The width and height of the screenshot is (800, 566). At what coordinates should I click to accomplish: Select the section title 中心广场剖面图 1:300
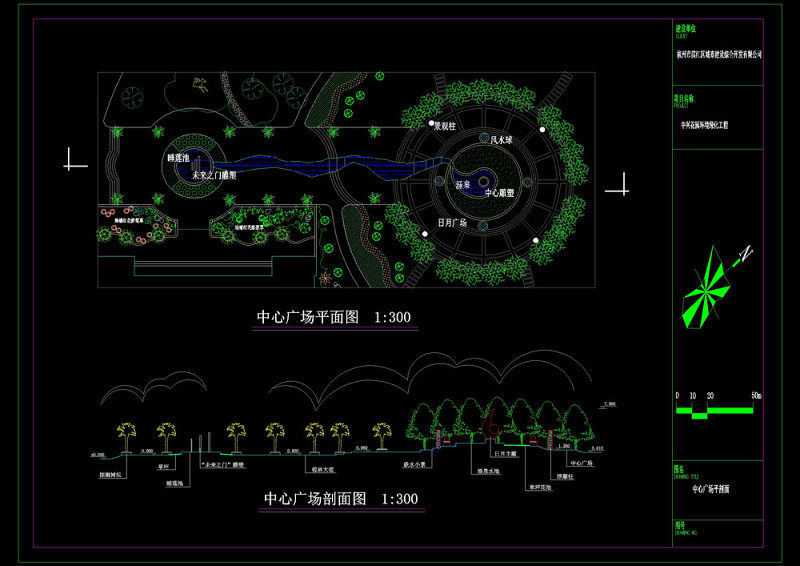tap(341, 499)
